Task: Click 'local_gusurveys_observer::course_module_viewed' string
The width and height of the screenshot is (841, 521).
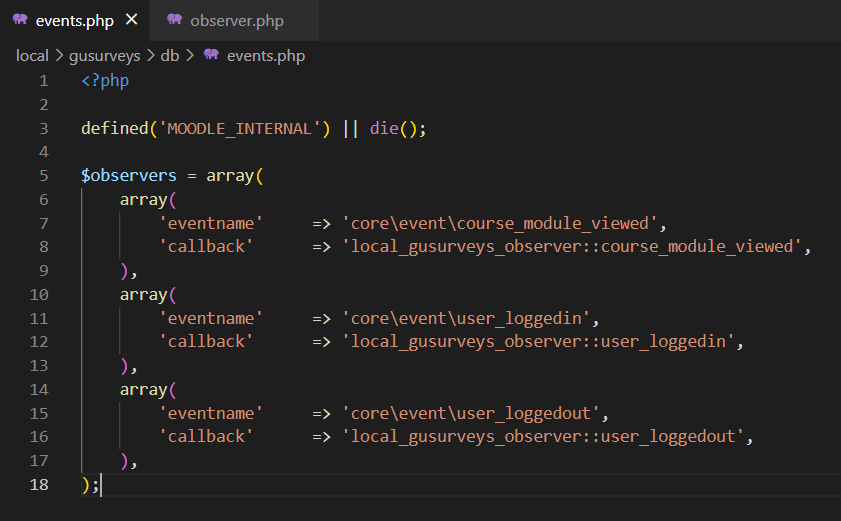Action: pyautogui.click(x=572, y=247)
